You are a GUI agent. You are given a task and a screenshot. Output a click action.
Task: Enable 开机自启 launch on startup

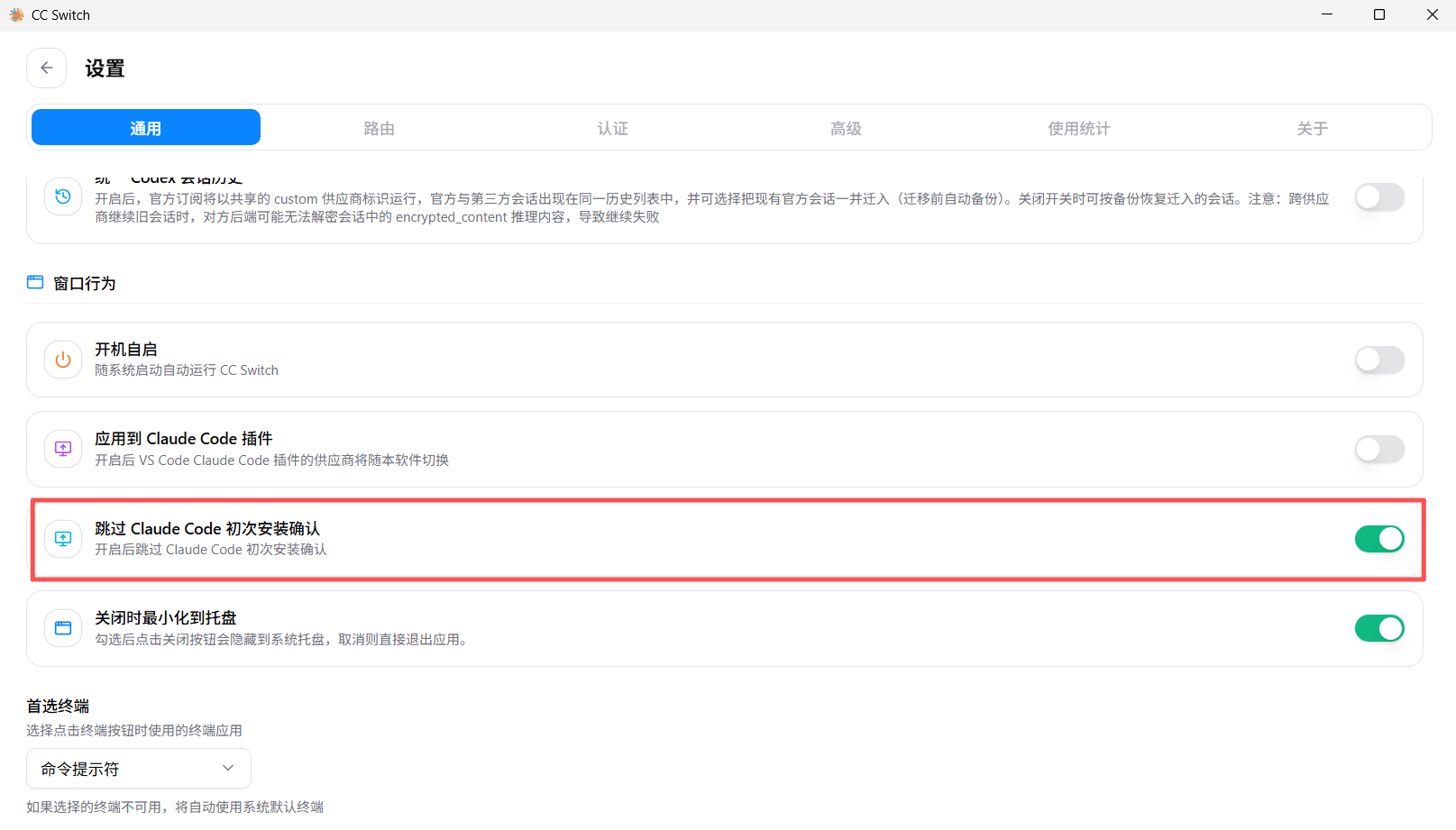1379,360
